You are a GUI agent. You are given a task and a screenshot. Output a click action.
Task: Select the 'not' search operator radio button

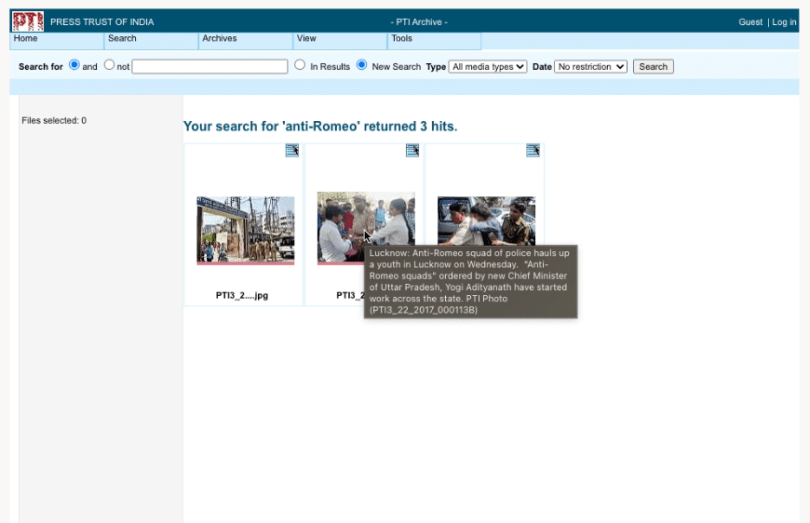(109, 66)
